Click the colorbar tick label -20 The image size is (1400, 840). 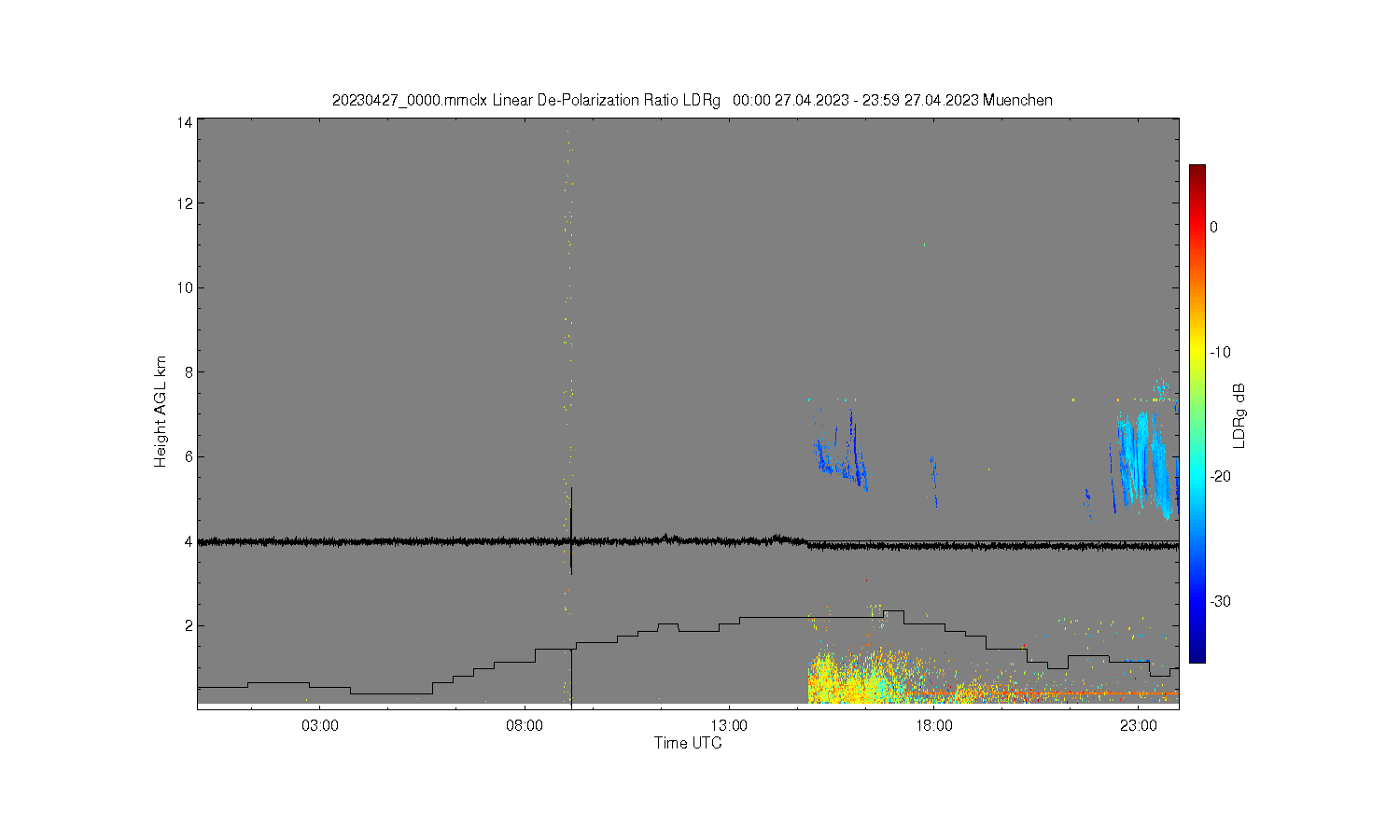1222,476
